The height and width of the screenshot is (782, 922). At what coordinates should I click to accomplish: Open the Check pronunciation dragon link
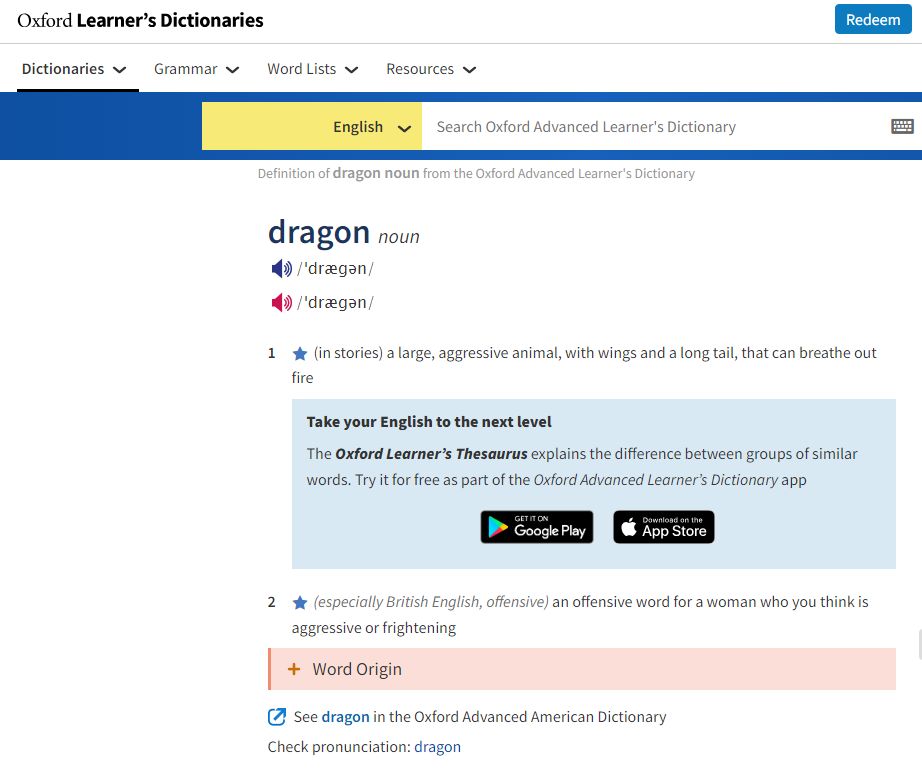437,747
